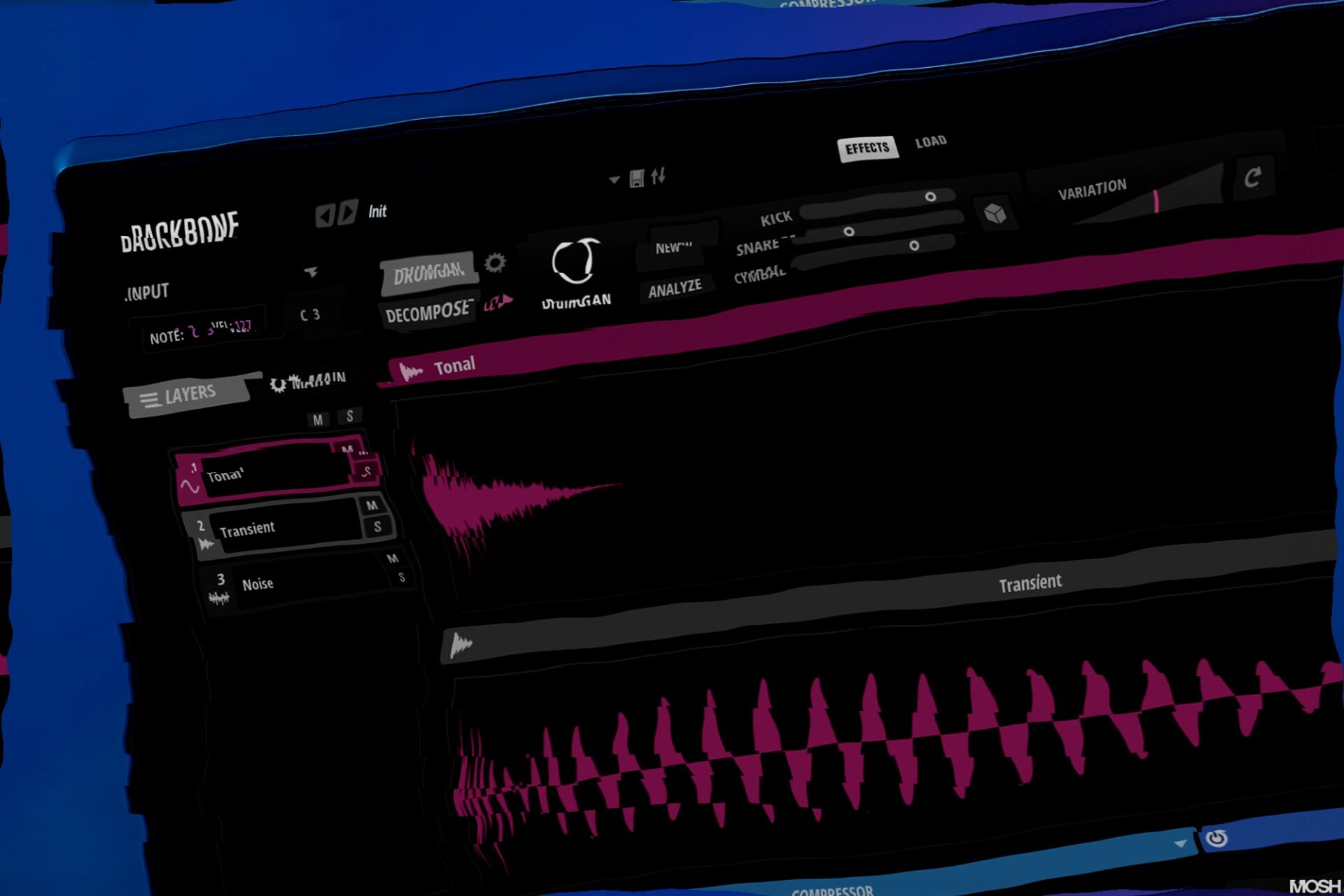
Task: Click the refresh variation arrow icon
Action: tap(1252, 177)
